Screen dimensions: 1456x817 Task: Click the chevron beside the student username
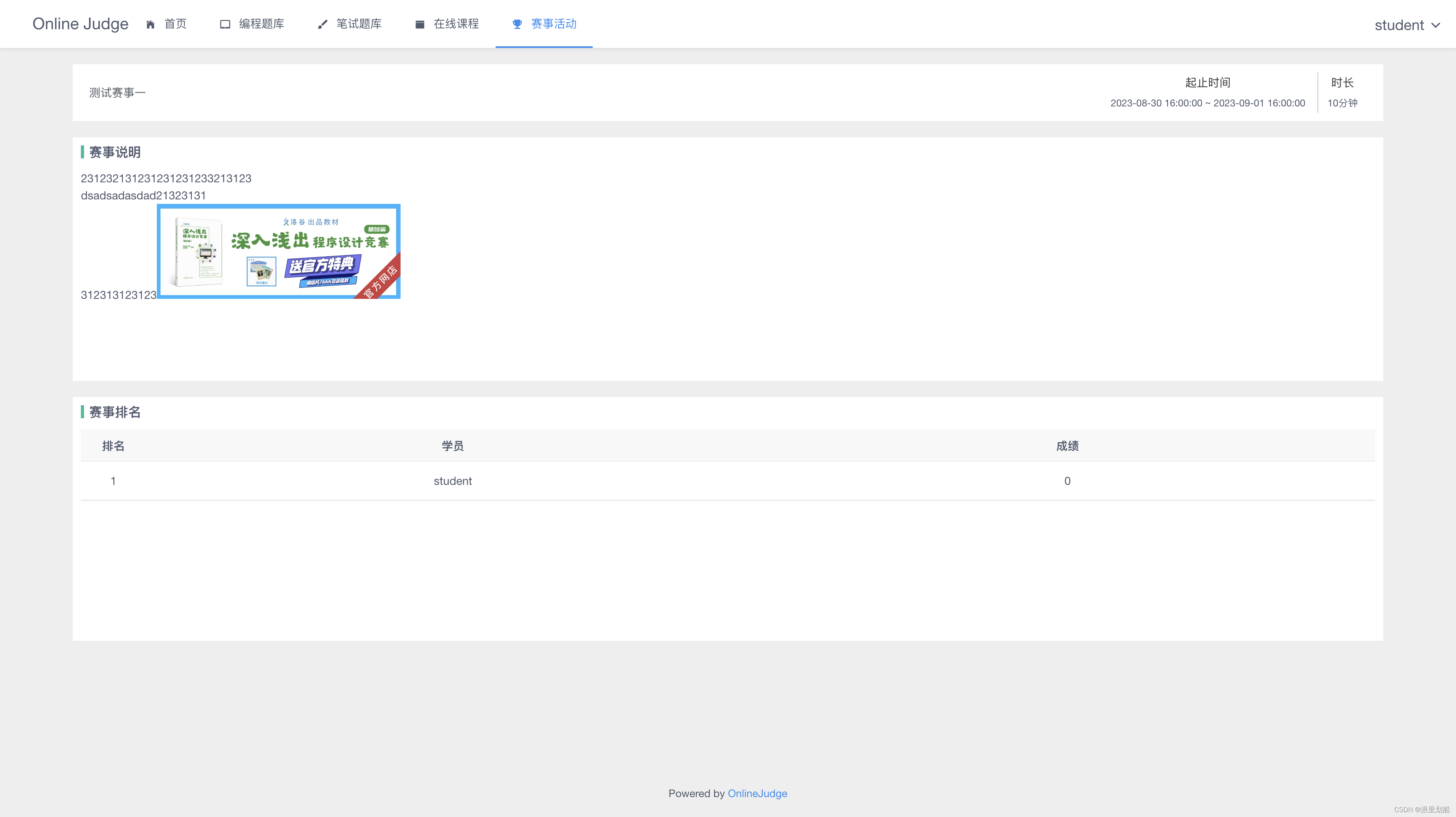pyautogui.click(x=1436, y=26)
